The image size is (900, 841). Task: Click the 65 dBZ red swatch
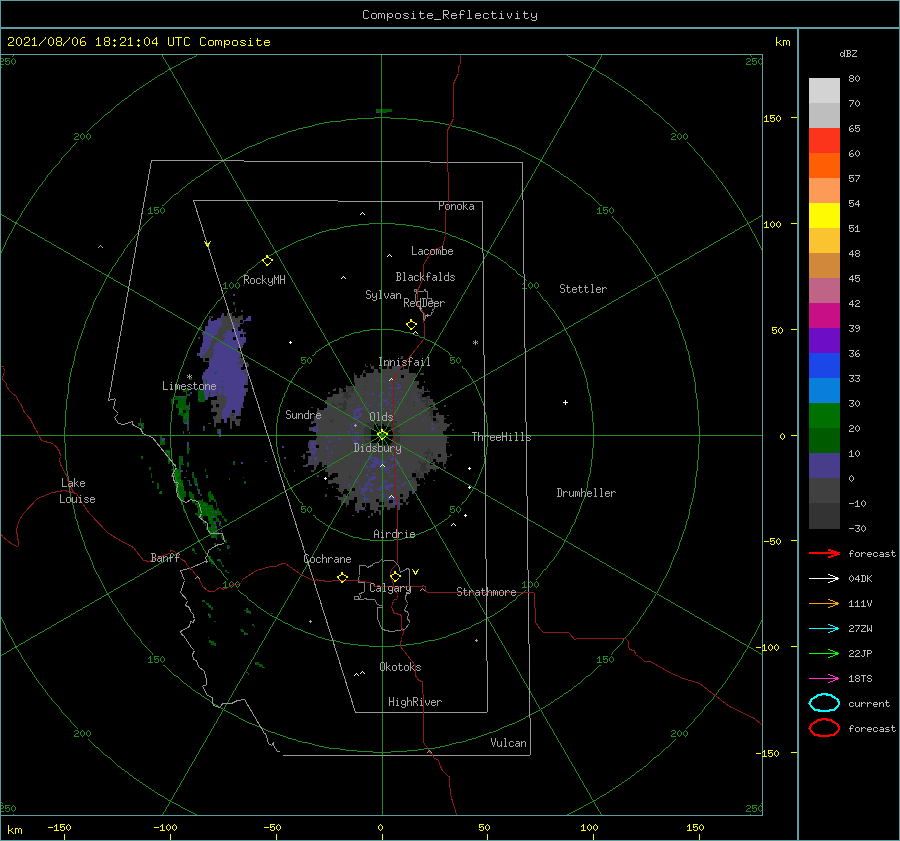pos(824,141)
